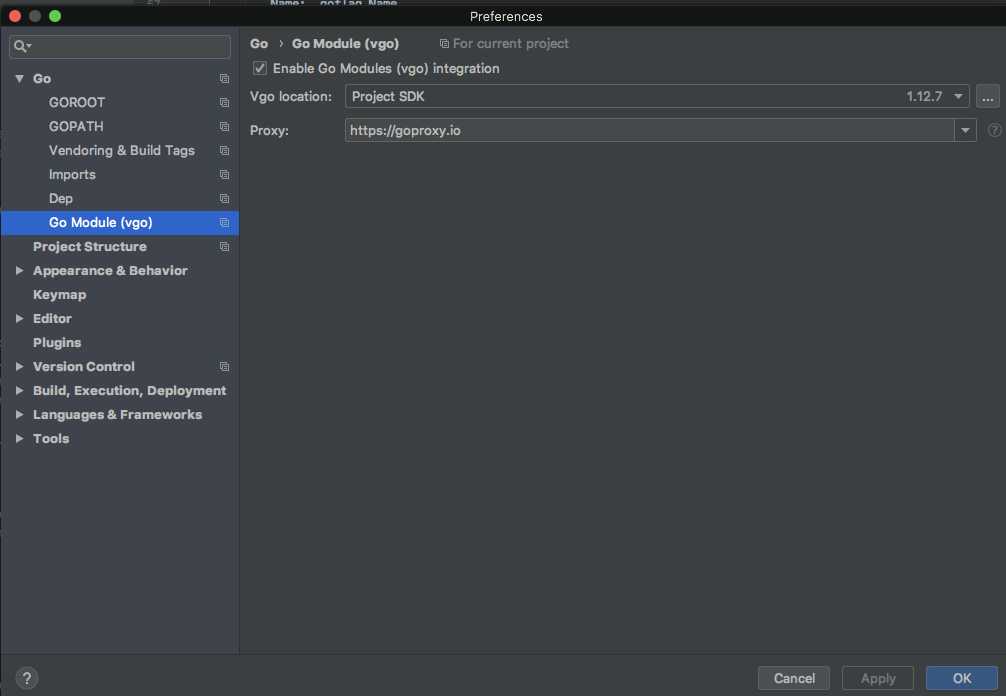Toggle Enable Go Modules (vgo) integration checkbox
1006x696 pixels.
(x=260, y=68)
